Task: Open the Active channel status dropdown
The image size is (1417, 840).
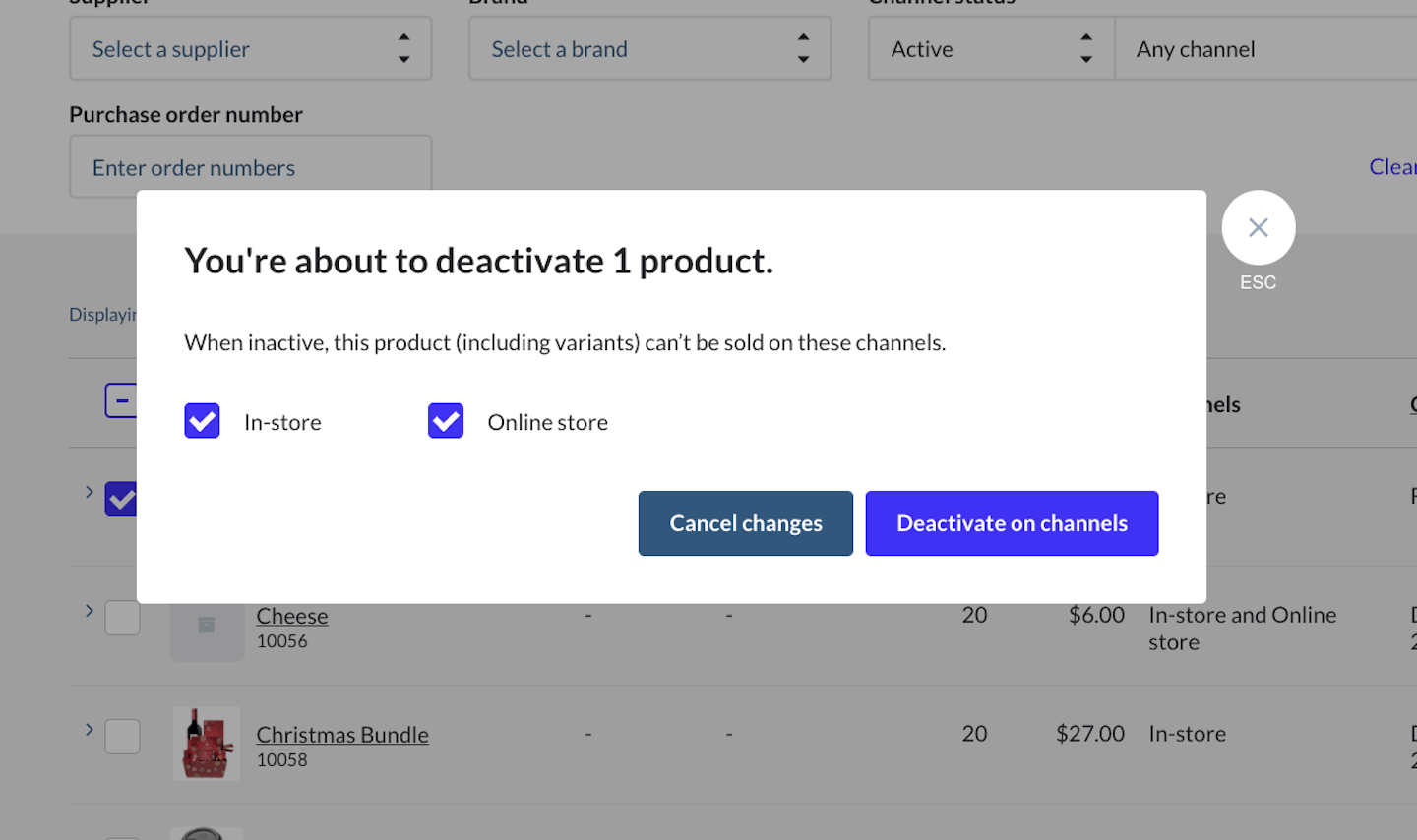Action: point(991,49)
